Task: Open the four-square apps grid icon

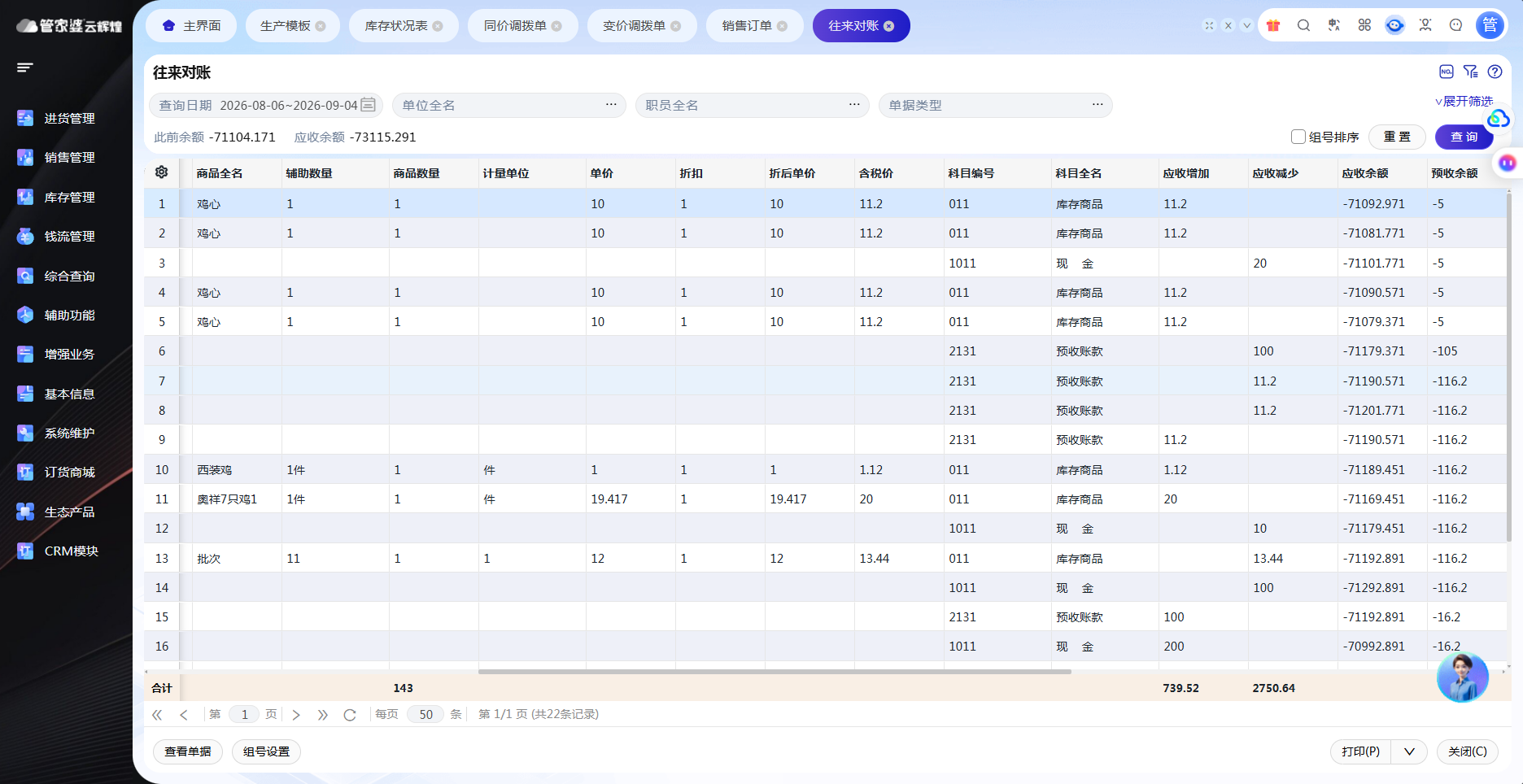Action: [x=1364, y=25]
